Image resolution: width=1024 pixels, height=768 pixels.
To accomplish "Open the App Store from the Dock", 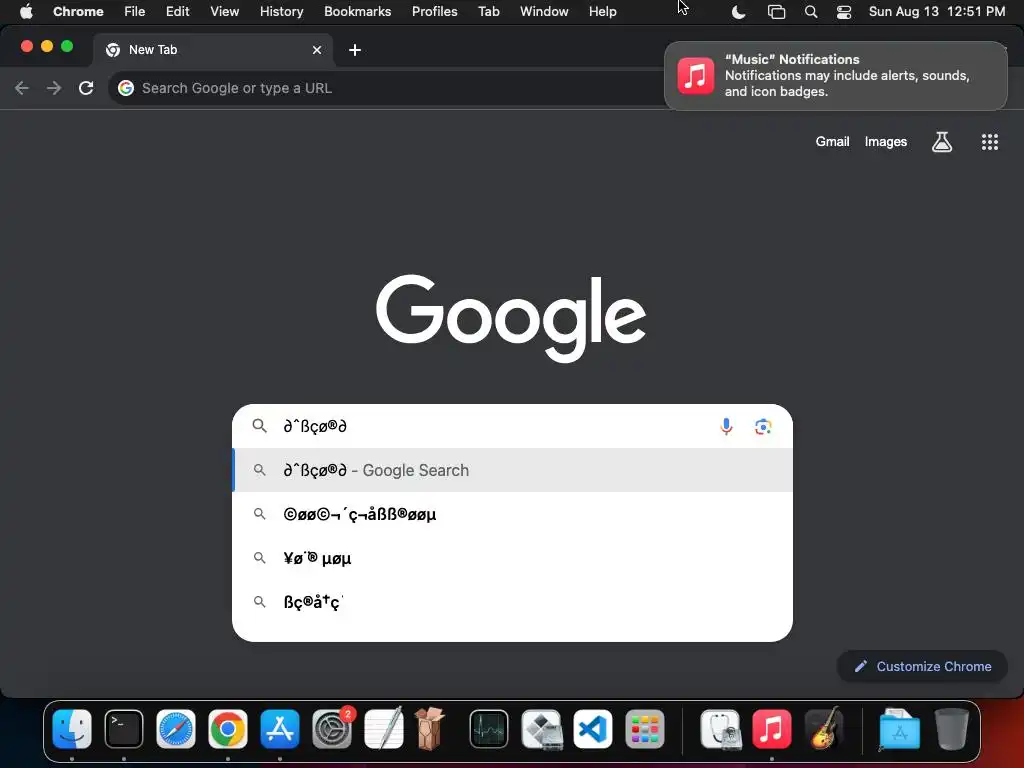I will tap(280, 729).
